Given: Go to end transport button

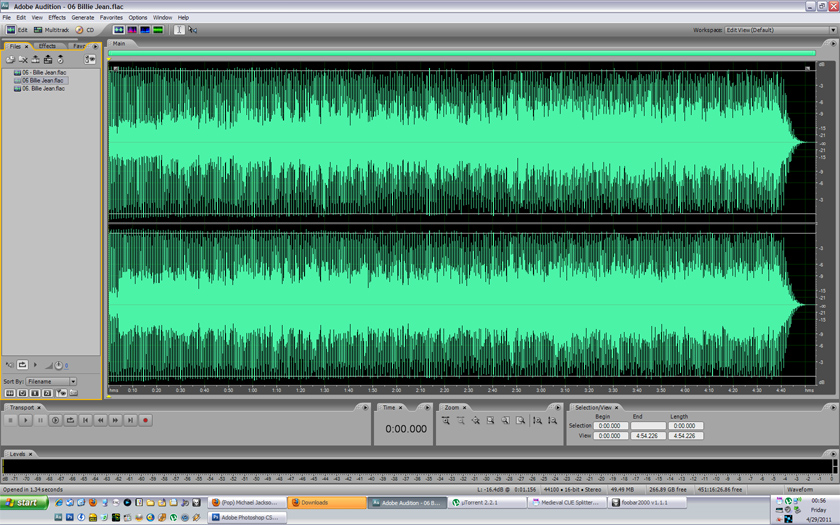Looking at the screenshot, I should click(x=130, y=421).
